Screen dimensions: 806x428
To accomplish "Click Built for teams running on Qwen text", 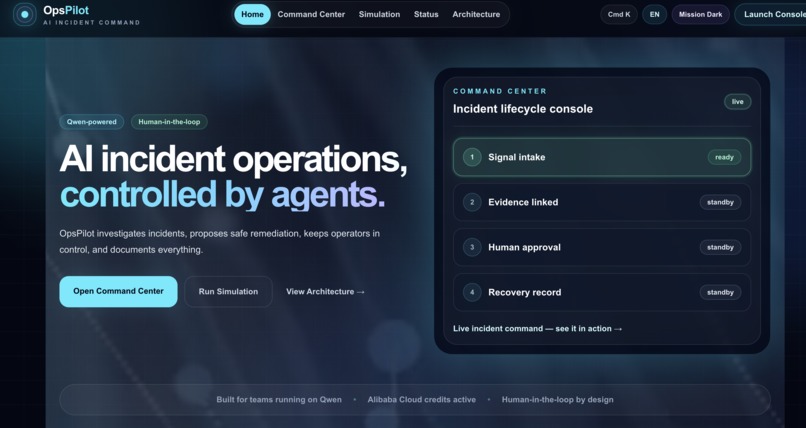I will click(279, 399).
